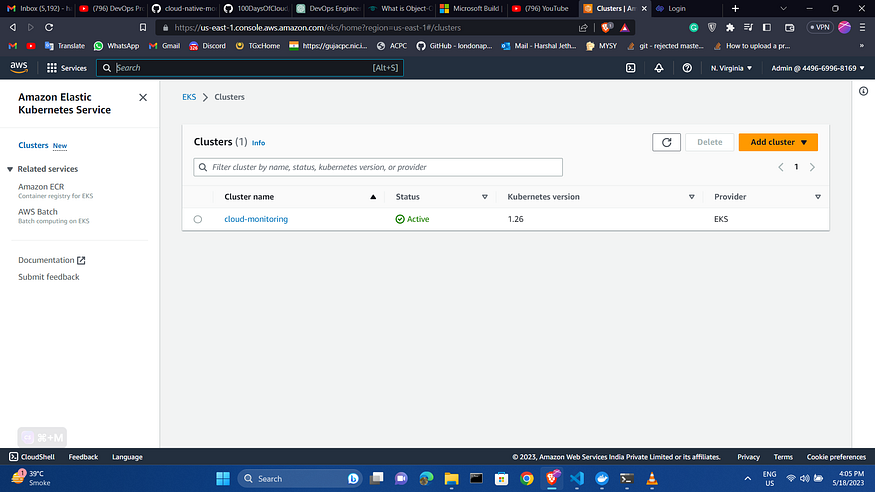Click the EKS breadcrumb link

189,97
